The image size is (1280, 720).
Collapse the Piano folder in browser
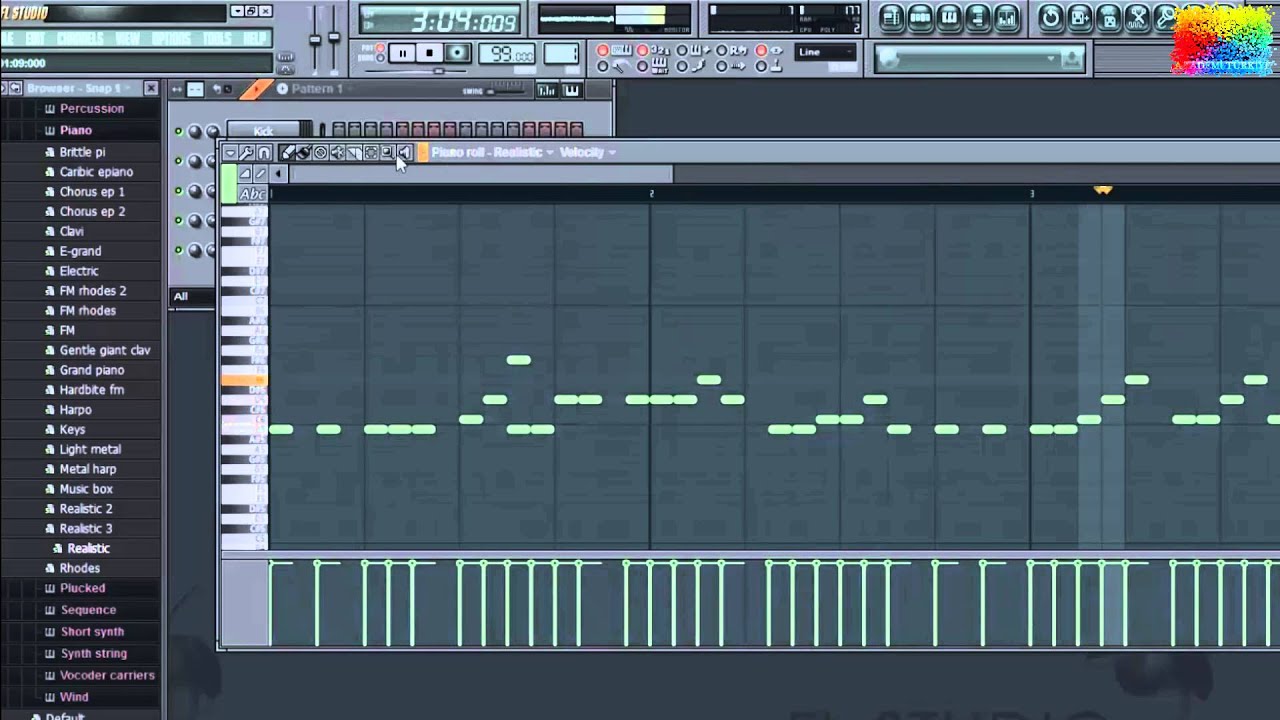pos(75,130)
